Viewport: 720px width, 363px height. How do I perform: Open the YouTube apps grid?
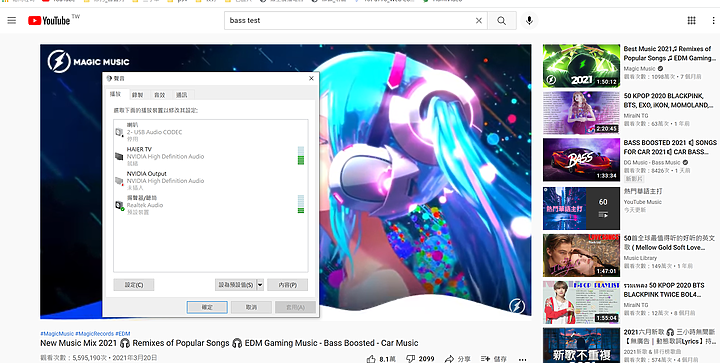click(x=691, y=20)
